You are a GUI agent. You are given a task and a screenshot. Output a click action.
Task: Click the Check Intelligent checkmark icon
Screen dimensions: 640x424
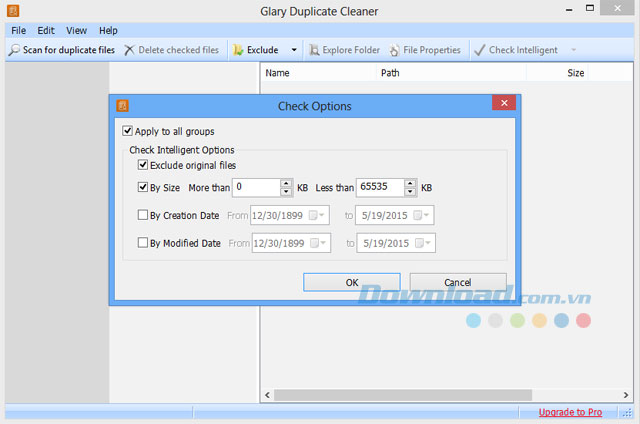point(480,50)
